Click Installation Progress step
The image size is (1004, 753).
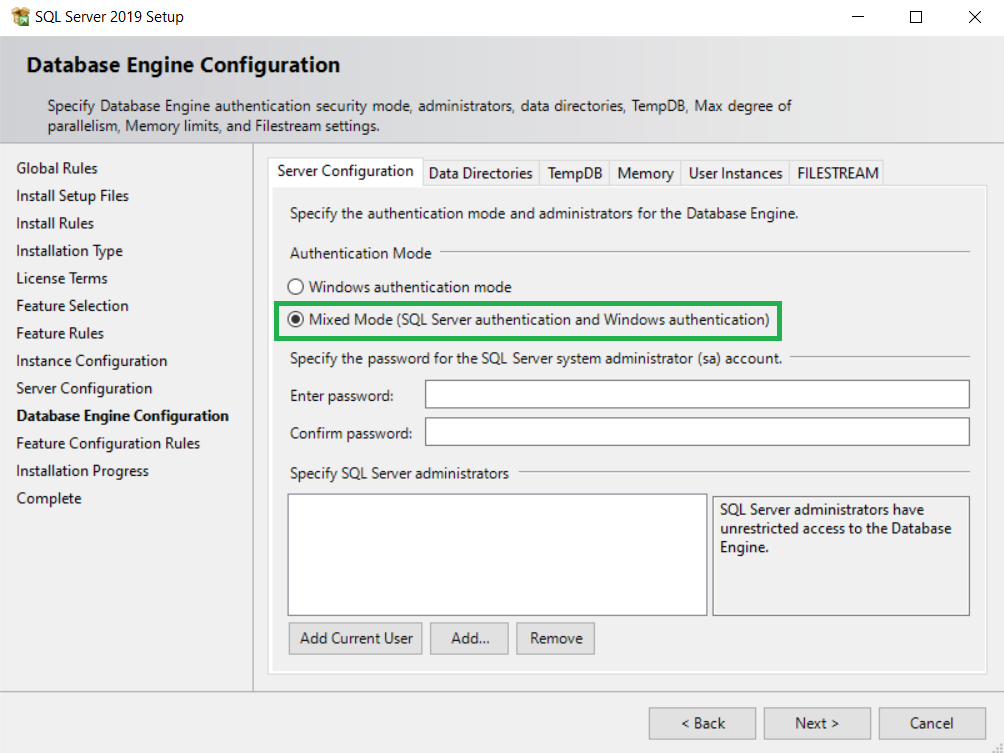click(83, 471)
